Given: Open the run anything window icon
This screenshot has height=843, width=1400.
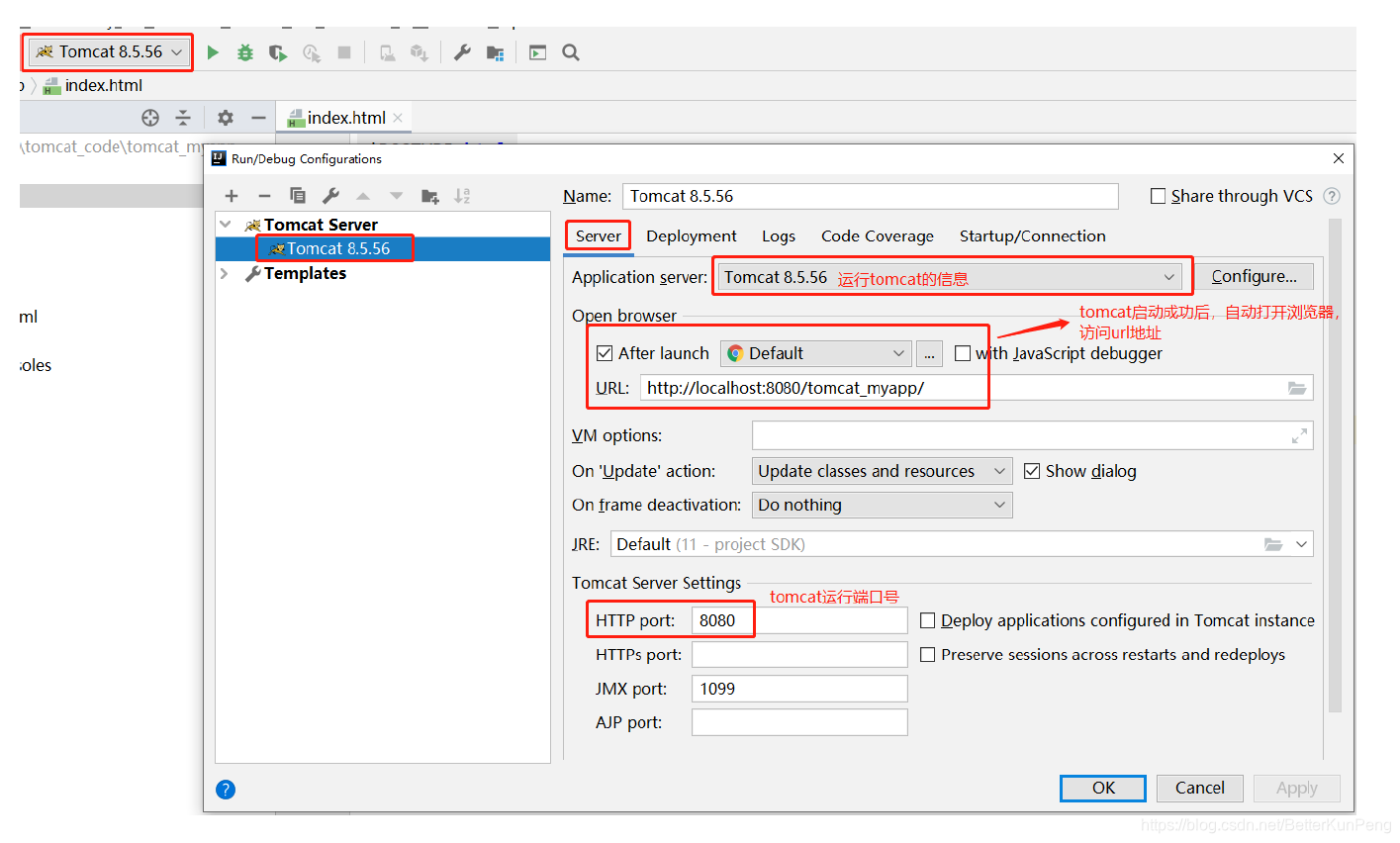Looking at the screenshot, I should pyautogui.click(x=538, y=52).
